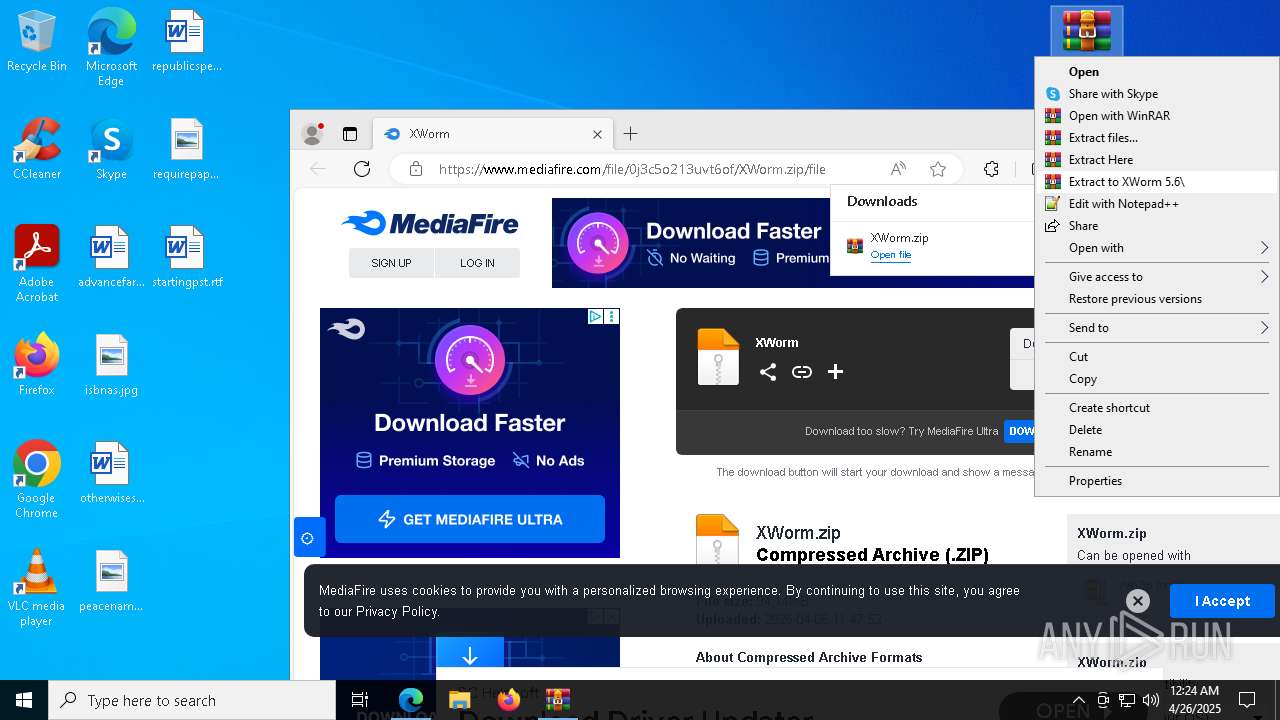This screenshot has width=1280, height=720.
Task: Copy link icon for XWorm file
Action: click(802, 372)
